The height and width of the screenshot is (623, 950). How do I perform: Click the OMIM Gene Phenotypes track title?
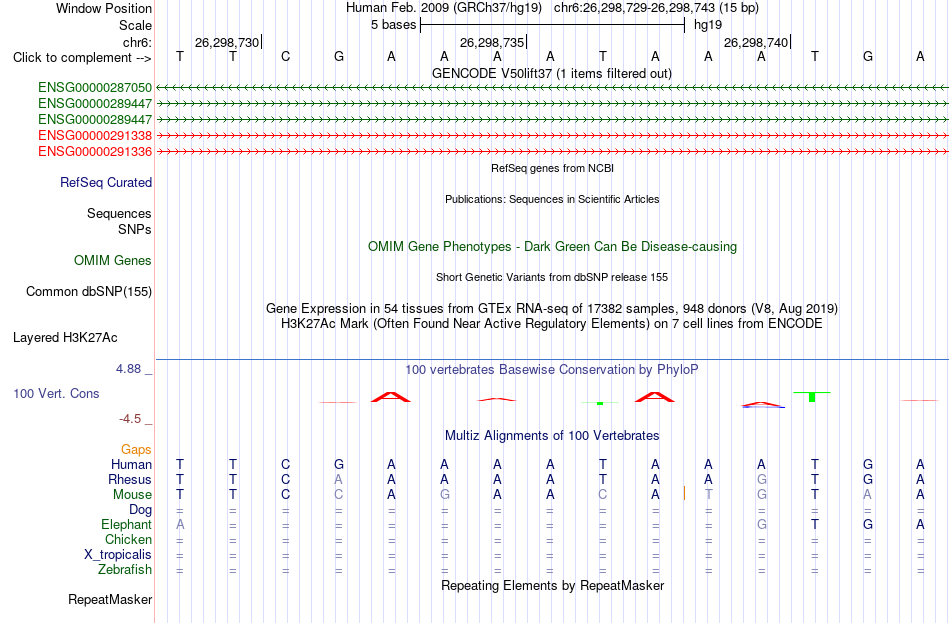[x=553, y=247]
